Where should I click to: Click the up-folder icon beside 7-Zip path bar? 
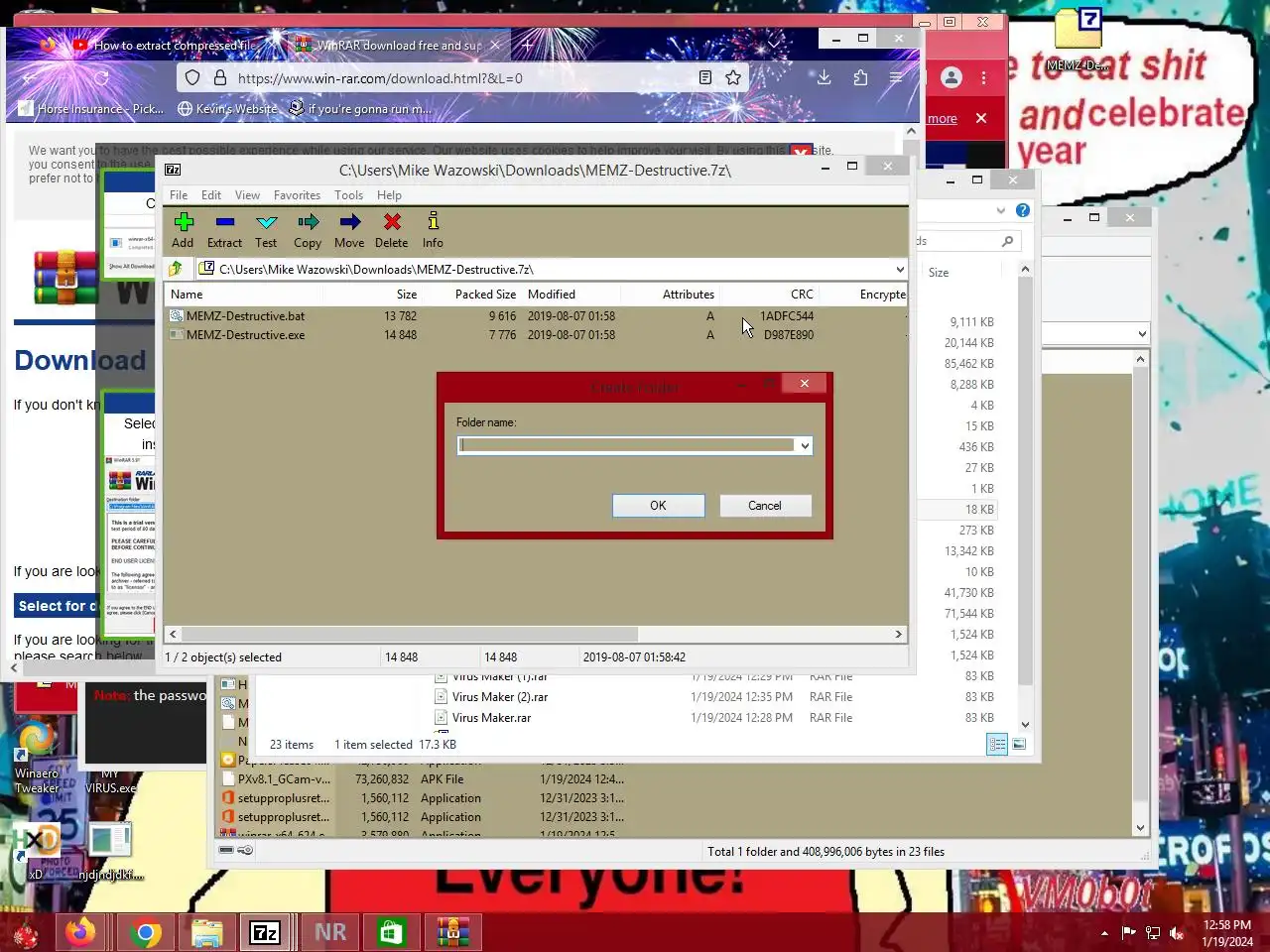[176, 269]
